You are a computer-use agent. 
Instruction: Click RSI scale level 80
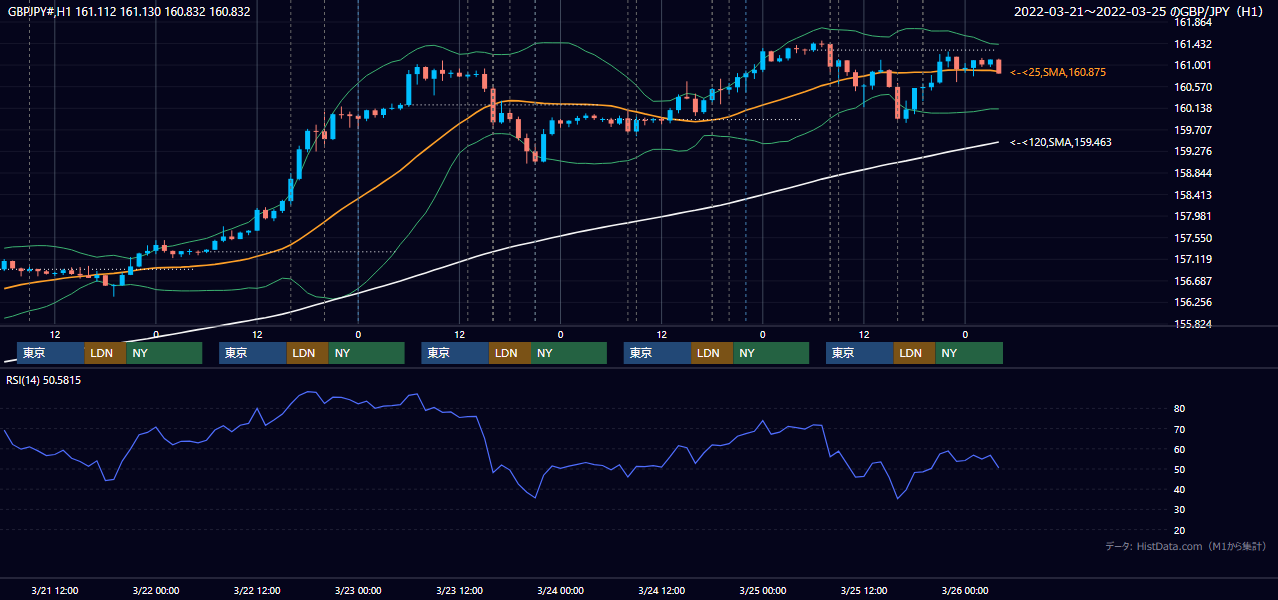point(1180,409)
